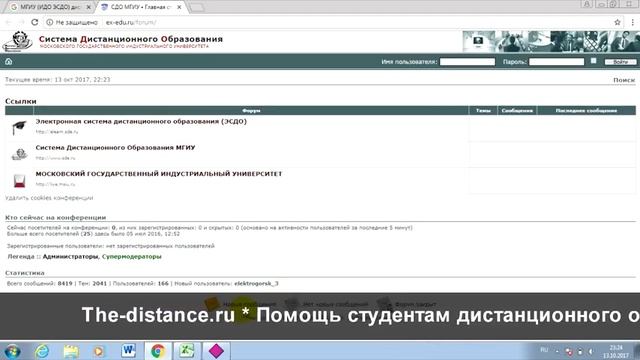Viewport: 640px width, 360px height.
Task: Open Система Дистанционного Образования МГИУ link
Action: click(x=115, y=147)
